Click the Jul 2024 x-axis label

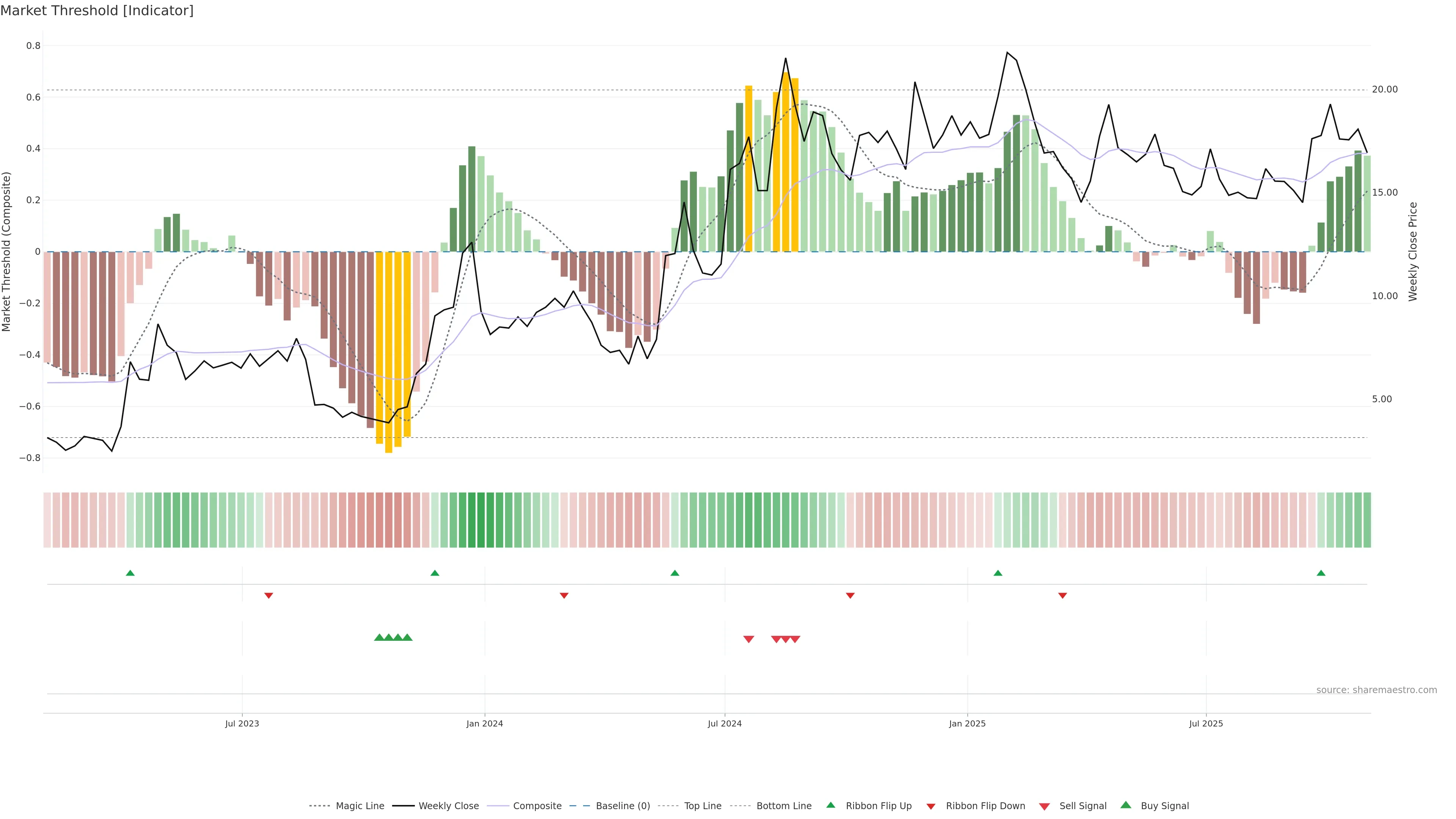(x=725, y=723)
